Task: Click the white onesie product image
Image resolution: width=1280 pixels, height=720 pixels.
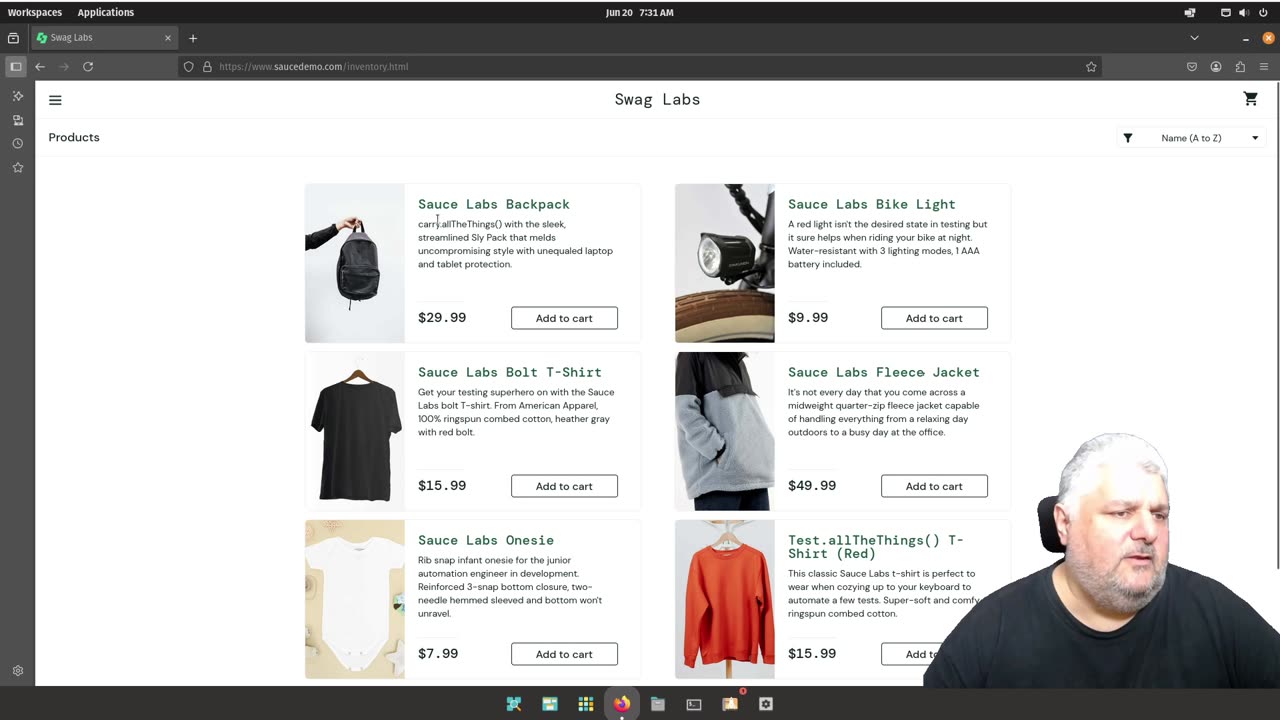Action: pyautogui.click(x=355, y=599)
